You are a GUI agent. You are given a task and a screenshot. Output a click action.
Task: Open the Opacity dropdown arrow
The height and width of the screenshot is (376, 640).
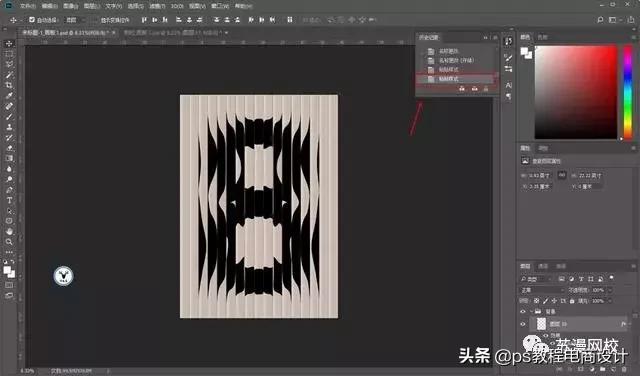coord(610,290)
